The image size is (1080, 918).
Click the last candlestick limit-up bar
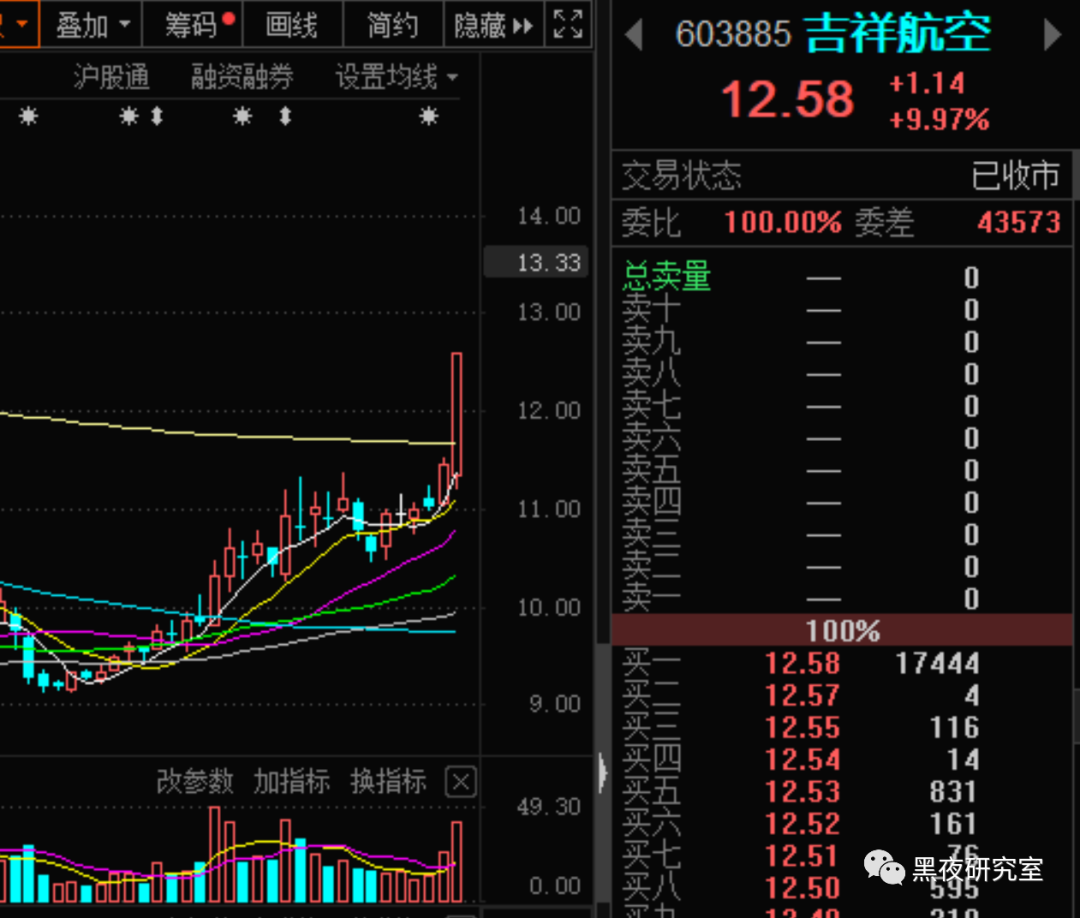click(457, 413)
